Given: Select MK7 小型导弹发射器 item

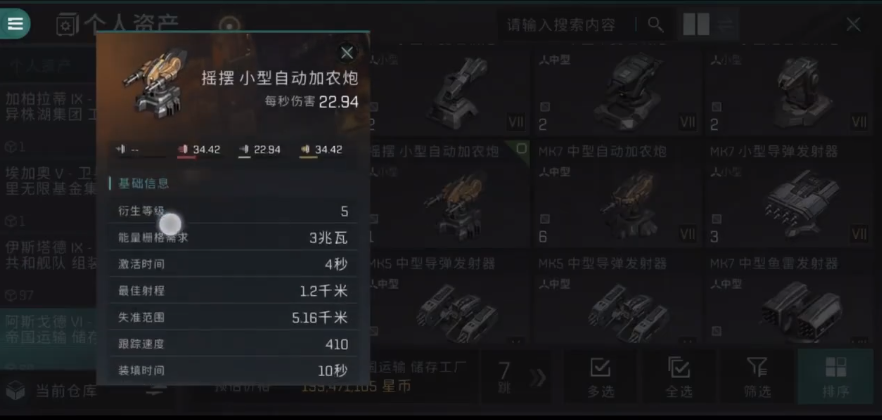Looking at the screenshot, I should click(x=789, y=194).
